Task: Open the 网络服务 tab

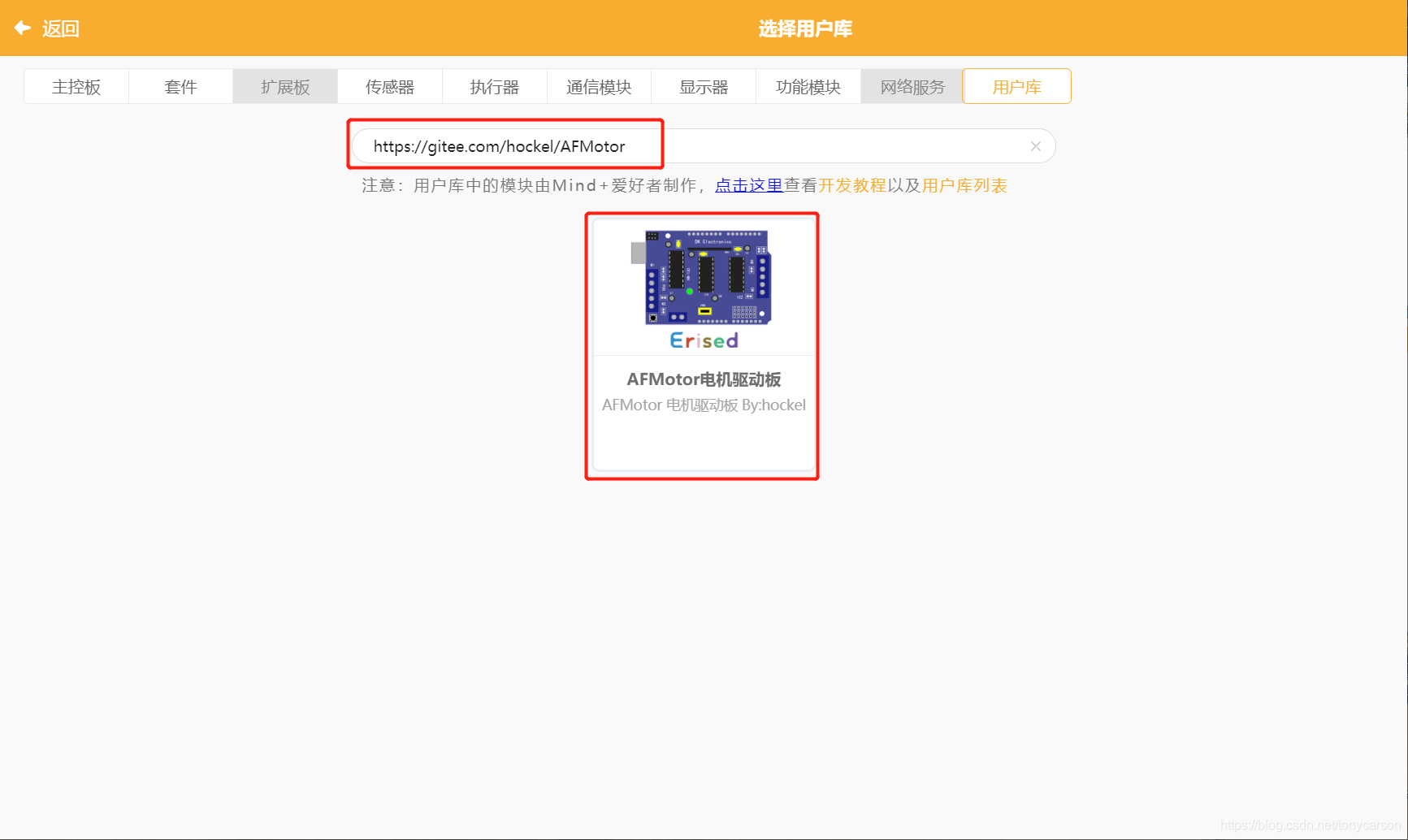Action: [912, 86]
